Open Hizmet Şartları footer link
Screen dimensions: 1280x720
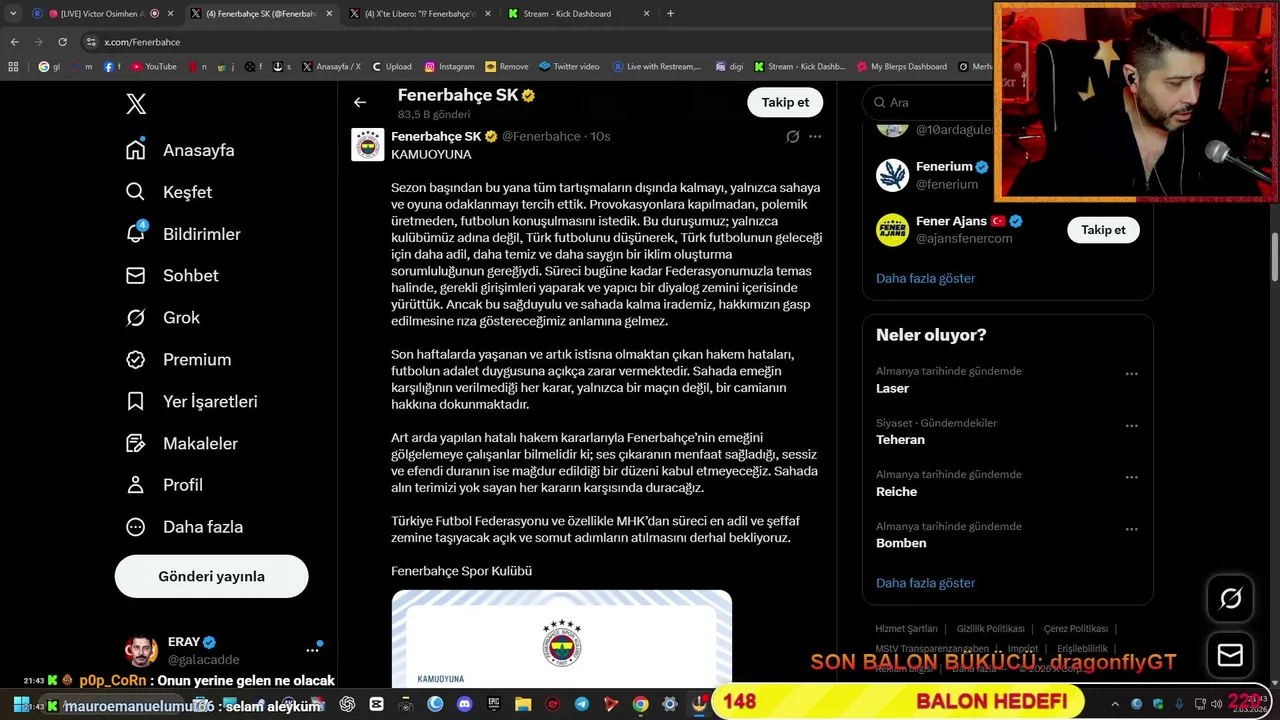[x=906, y=629]
